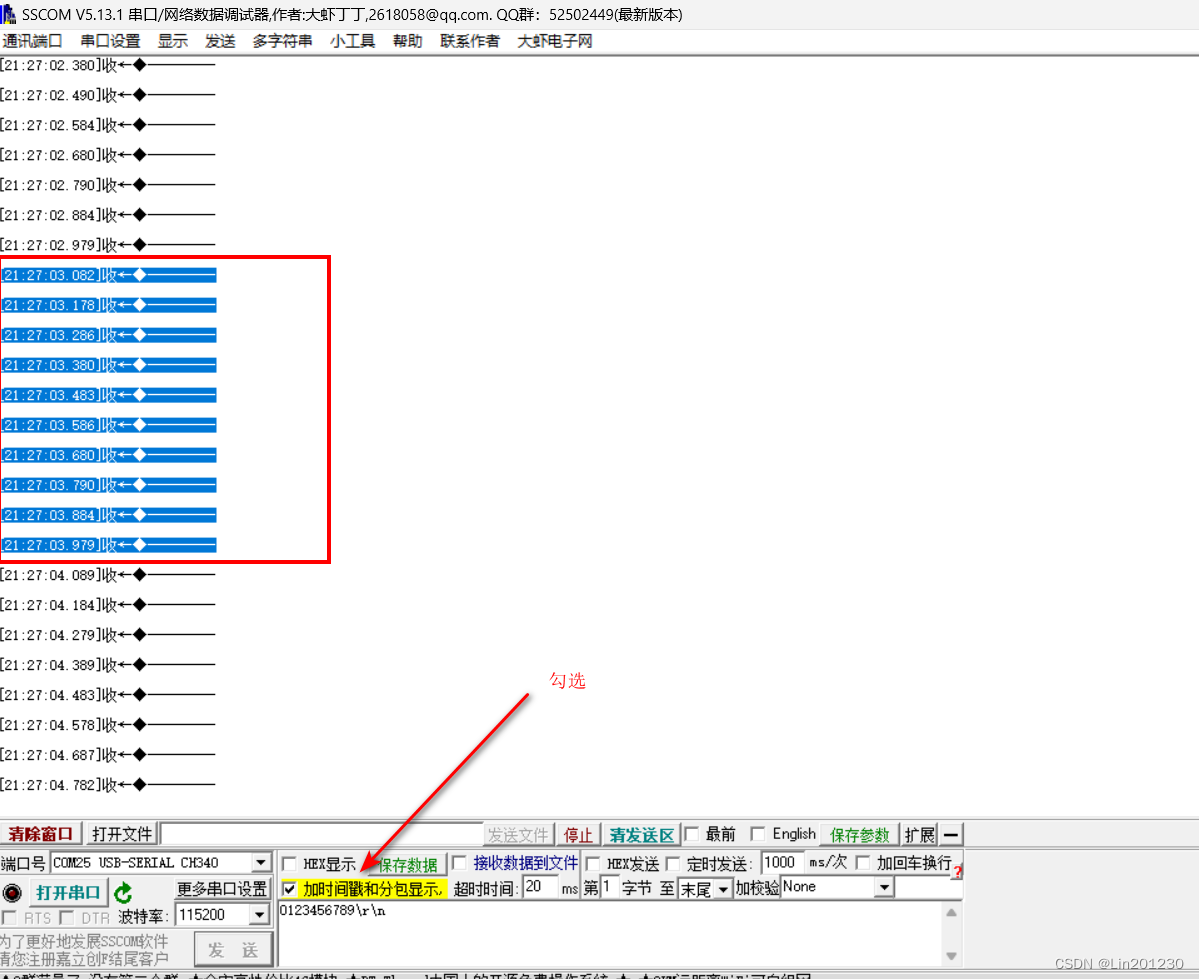Click the 清除窗口 button
This screenshot has width=1199, height=979.
tap(40, 833)
